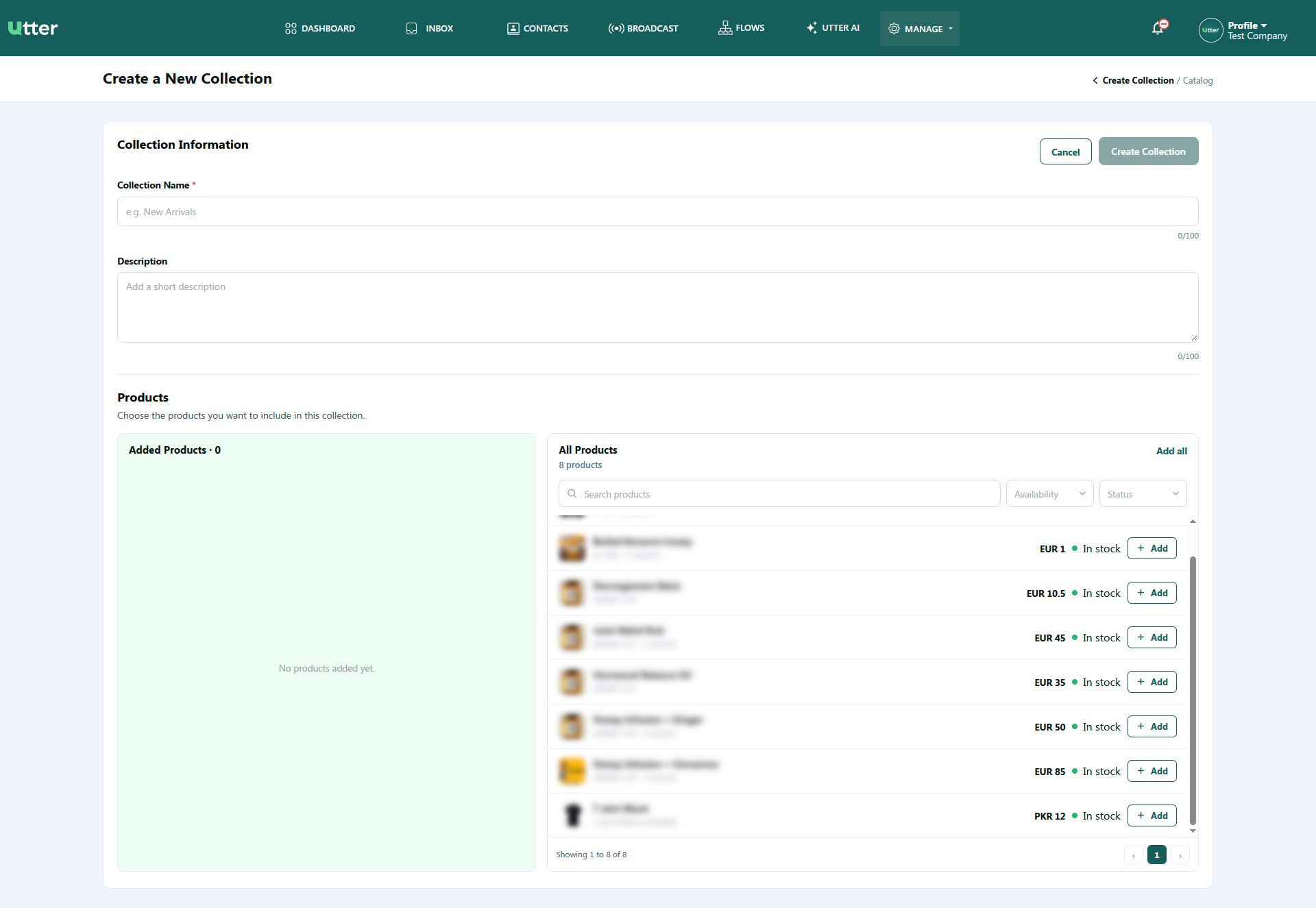Add the EUR 50 product
Image resolution: width=1316 pixels, height=908 pixels.
pyautogui.click(x=1151, y=726)
